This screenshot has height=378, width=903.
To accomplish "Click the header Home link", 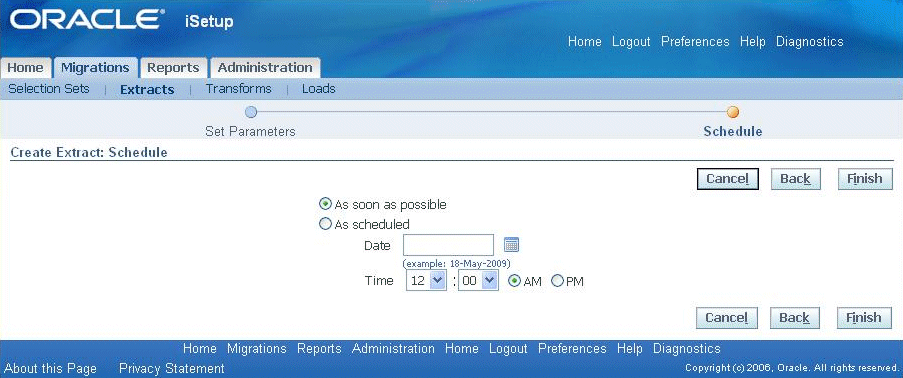I will coord(585,41).
